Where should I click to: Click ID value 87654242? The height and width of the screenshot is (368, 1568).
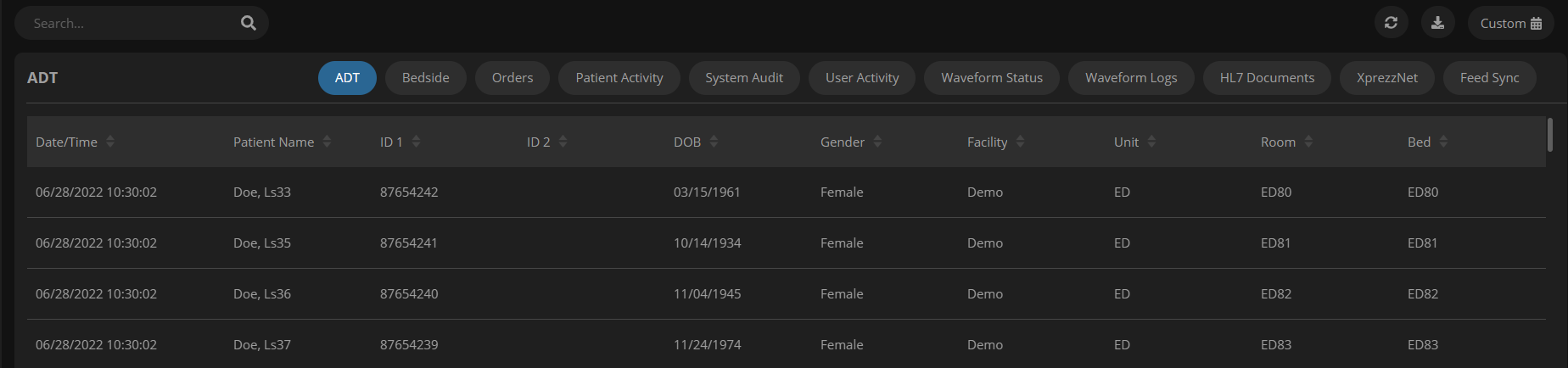point(409,192)
